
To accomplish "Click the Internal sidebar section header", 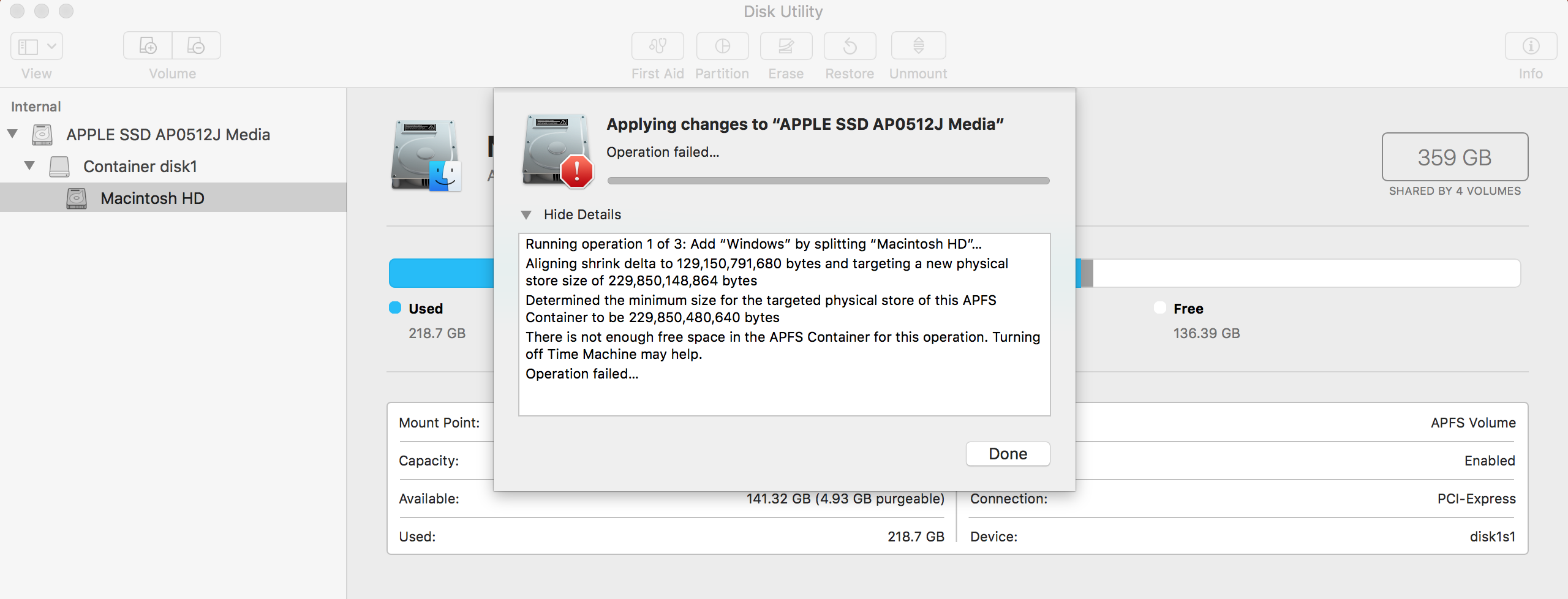I will pos(36,107).
